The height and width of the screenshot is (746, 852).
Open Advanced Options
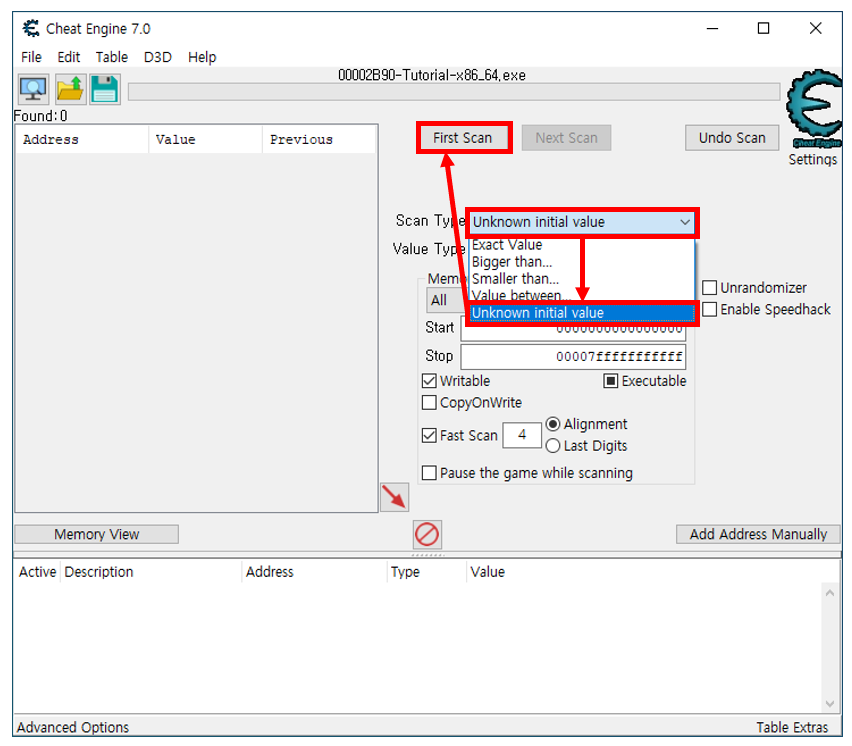point(73,727)
